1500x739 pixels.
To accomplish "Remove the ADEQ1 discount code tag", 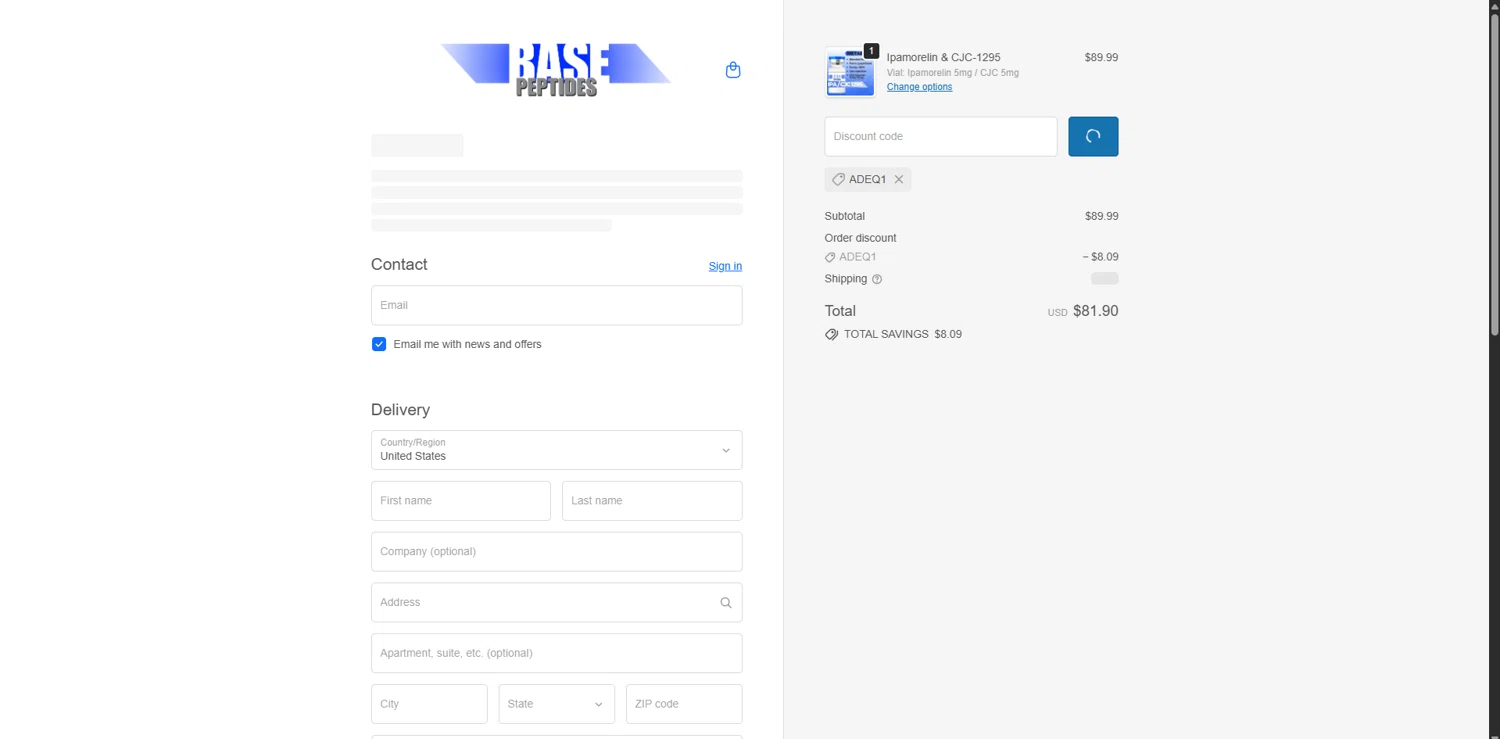I will tap(899, 180).
